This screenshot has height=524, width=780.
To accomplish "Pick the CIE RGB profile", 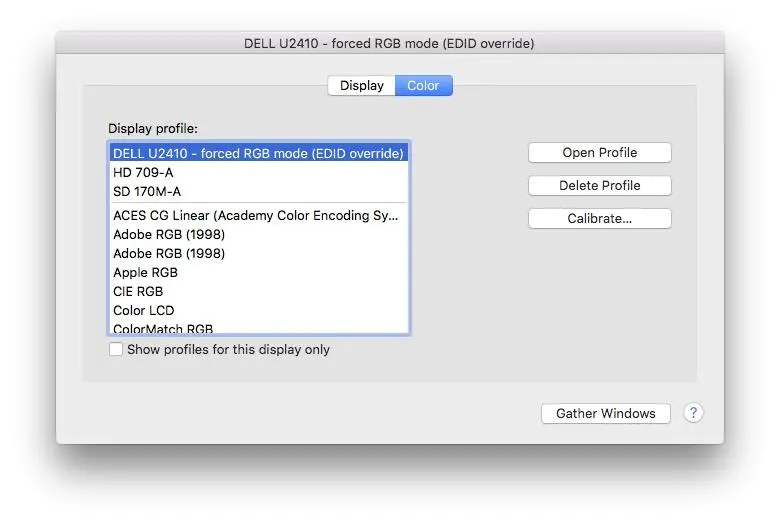I will tap(259, 291).
